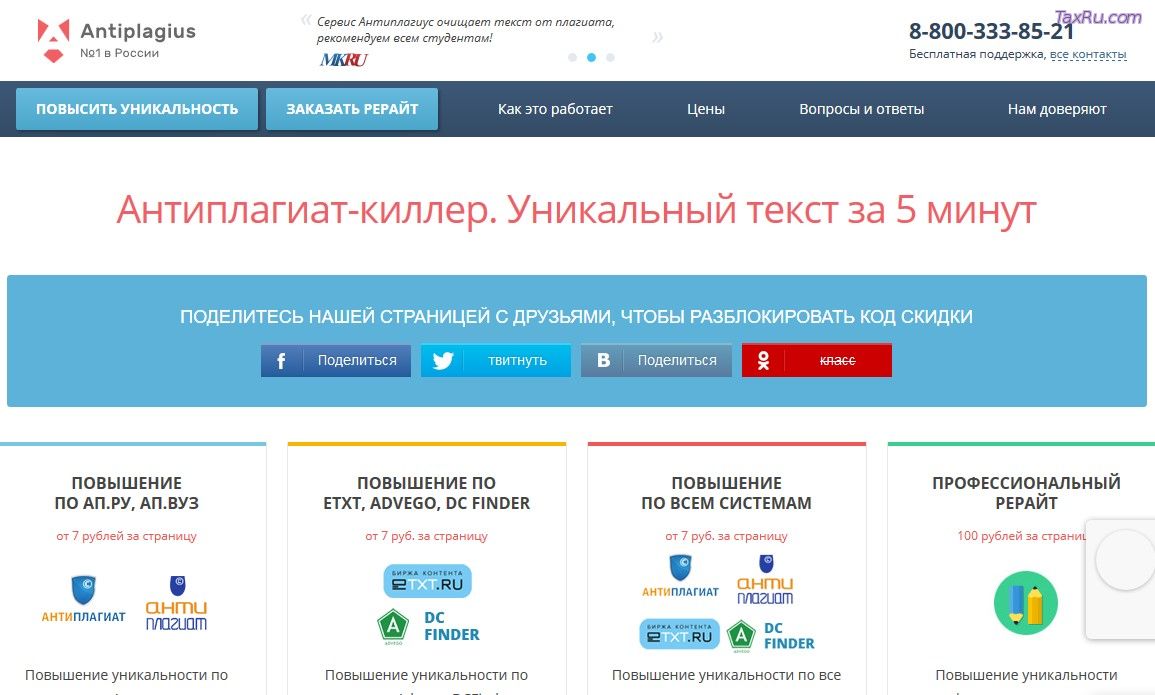Image resolution: width=1155 pixels, height=695 pixels.
Task: Select the first testimonial slider dot
Action: pyautogui.click(x=572, y=58)
